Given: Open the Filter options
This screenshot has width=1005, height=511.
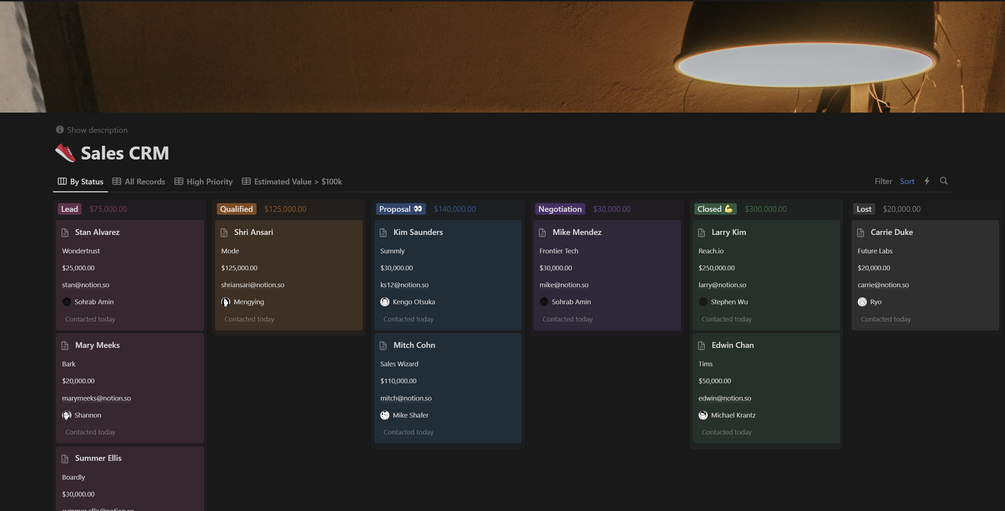Looking at the screenshot, I should (883, 181).
